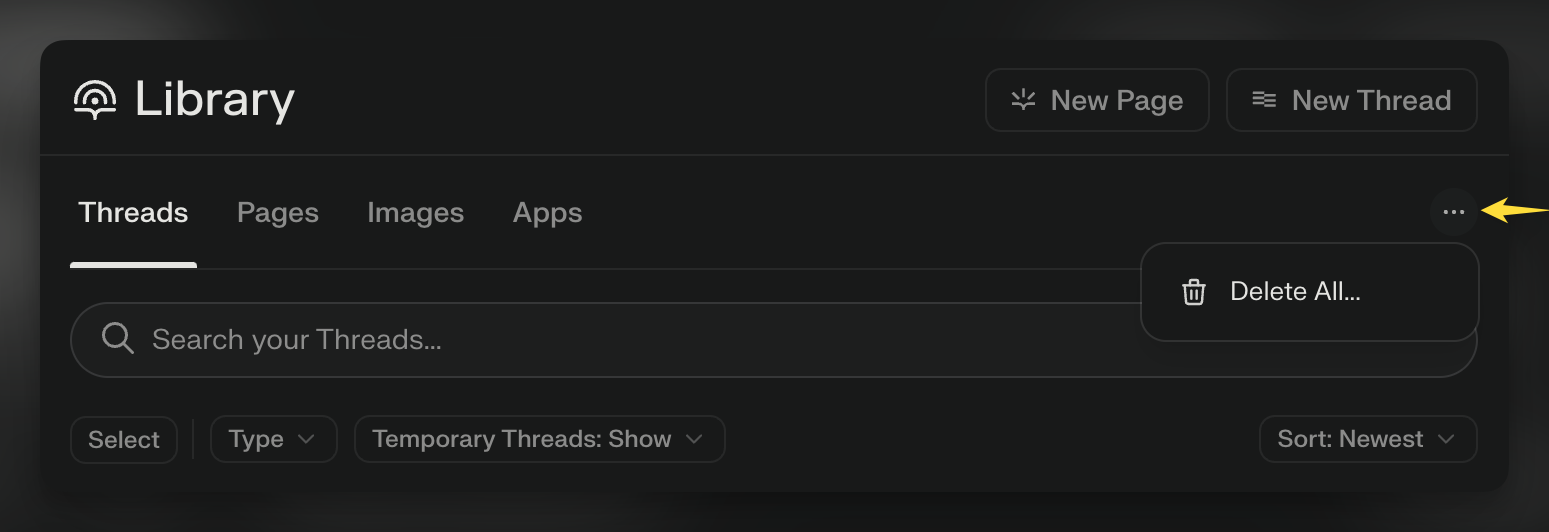Click the magnifying glass search icon
1549x532 pixels.
coord(118,339)
